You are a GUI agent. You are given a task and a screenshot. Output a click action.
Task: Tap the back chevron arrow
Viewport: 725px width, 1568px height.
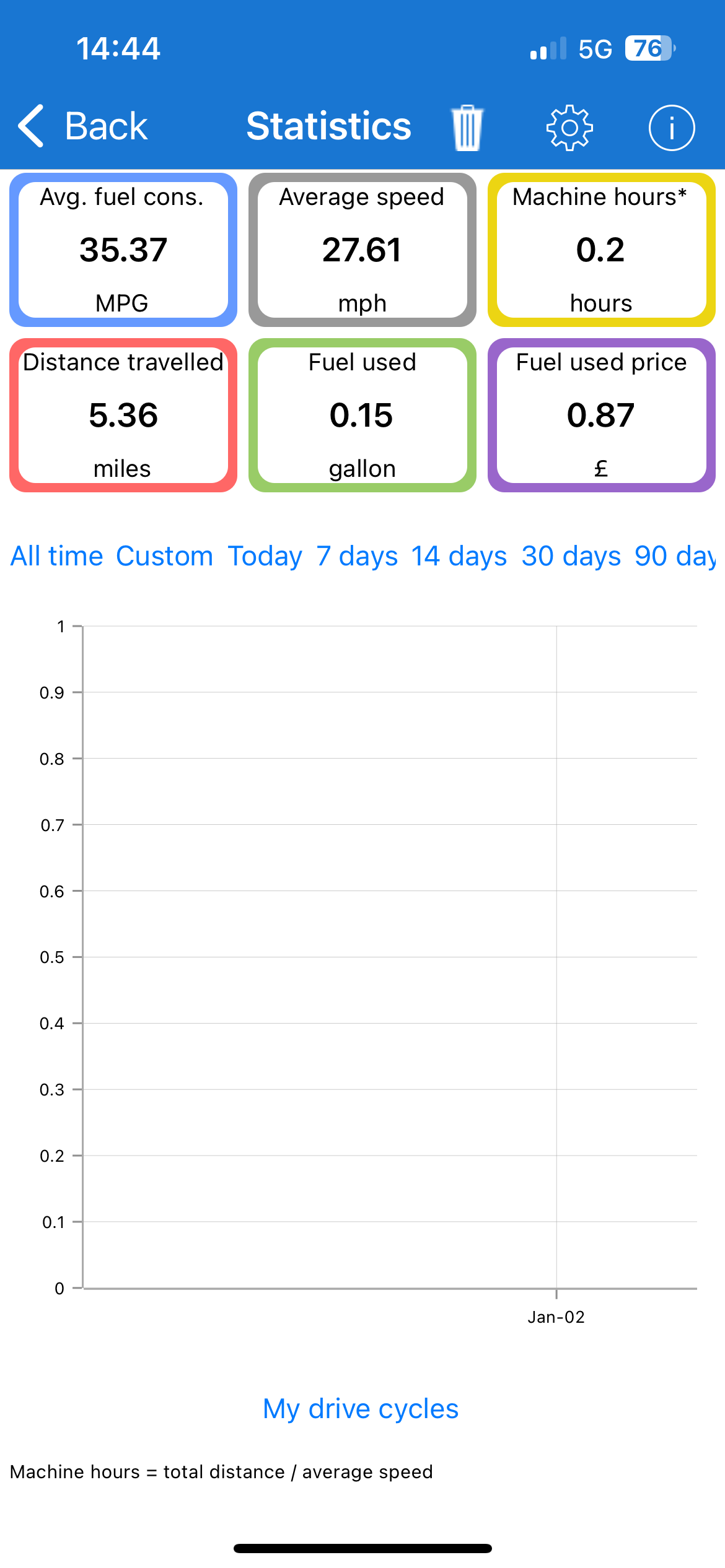click(32, 126)
